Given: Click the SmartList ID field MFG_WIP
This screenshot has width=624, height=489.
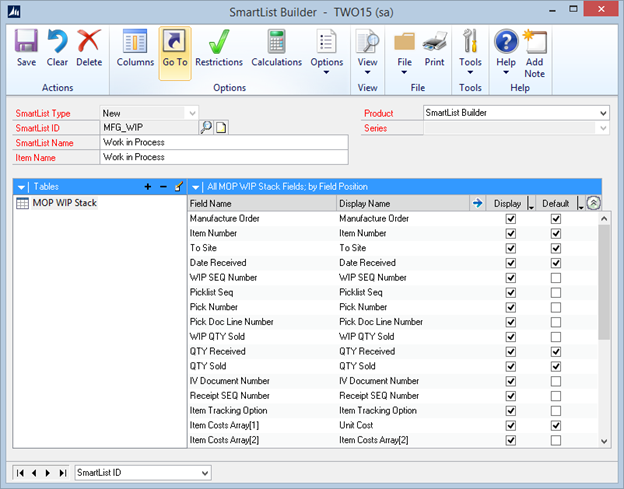Looking at the screenshot, I should 149,127.
